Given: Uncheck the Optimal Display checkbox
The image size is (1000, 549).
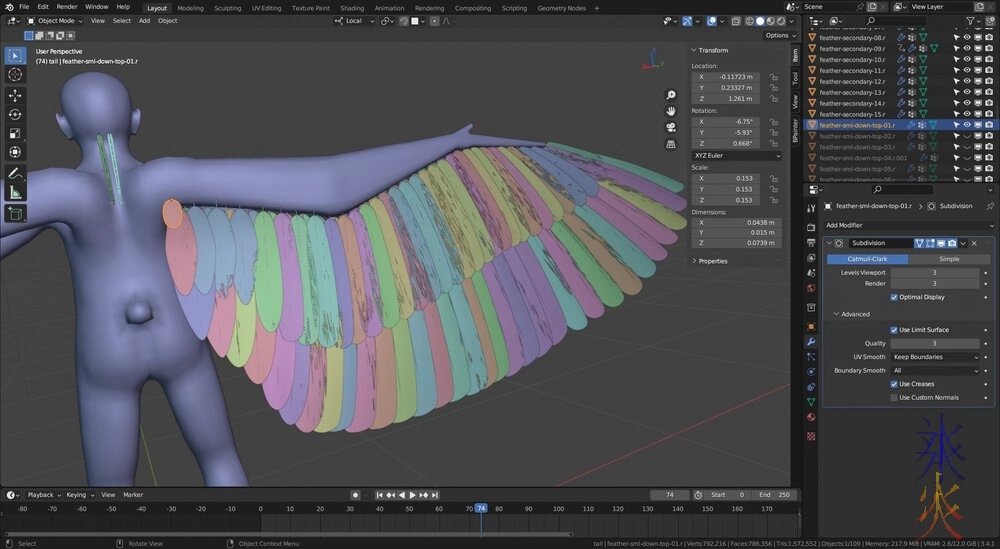Looking at the screenshot, I should coord(894,297).
